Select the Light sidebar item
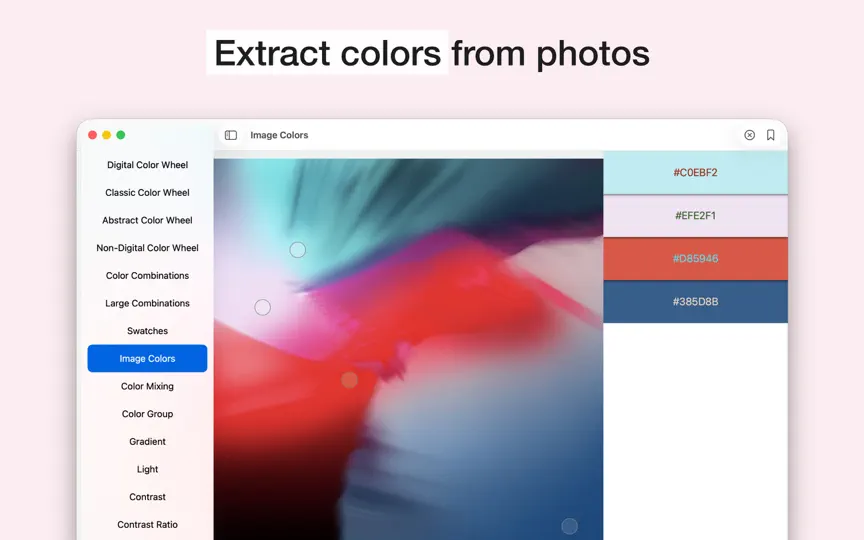864x540 pixels. pos(147,469)
